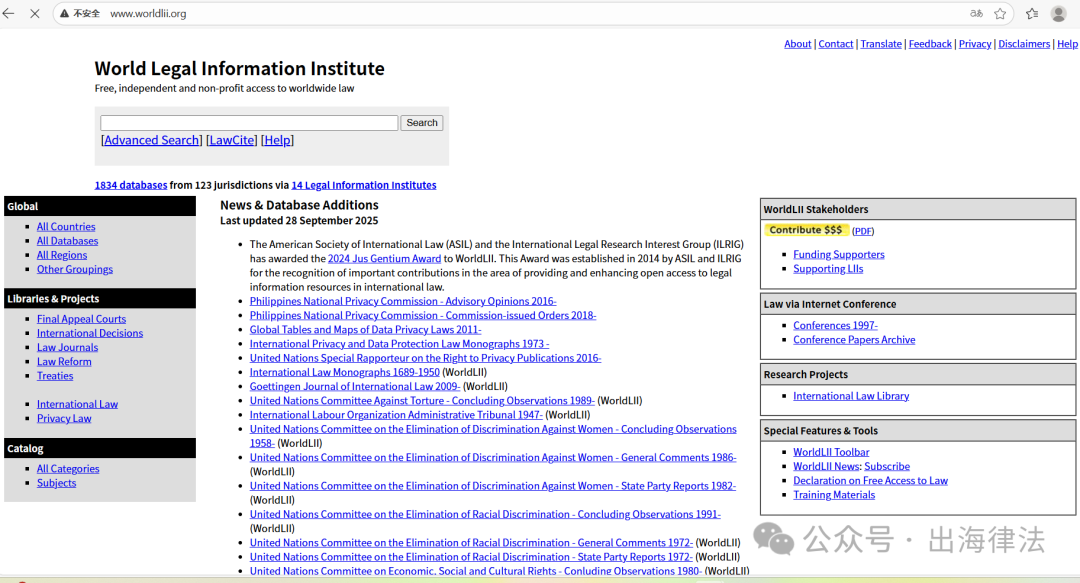Open Law Reform link

click(x=64, y=362)
